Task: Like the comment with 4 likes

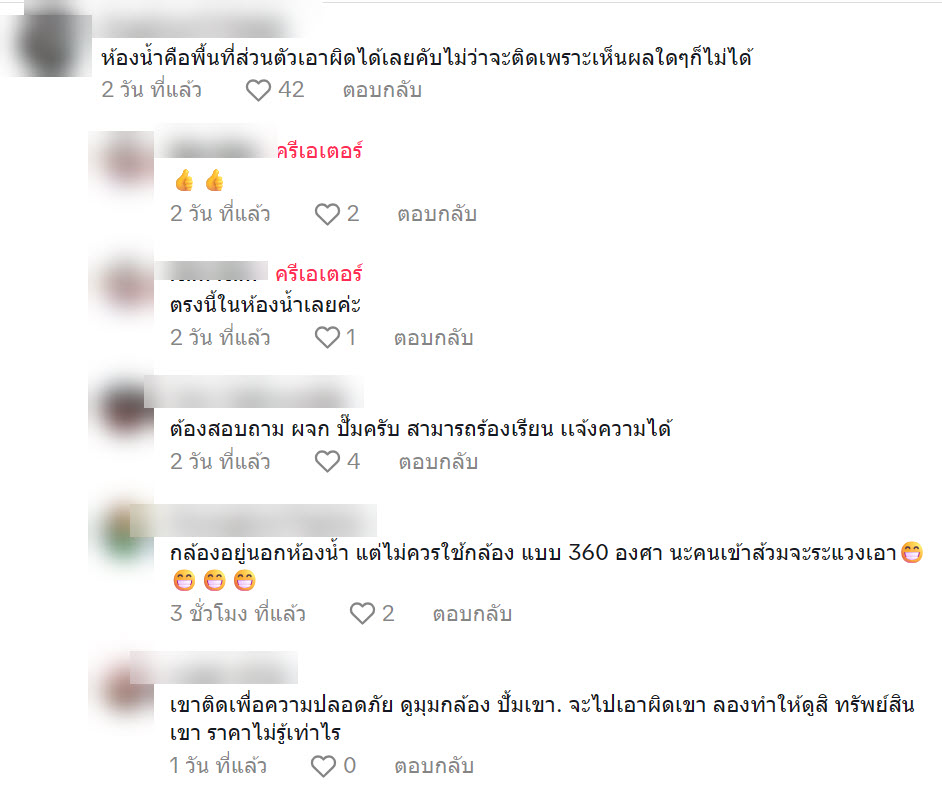Action: tap(327, 462)
